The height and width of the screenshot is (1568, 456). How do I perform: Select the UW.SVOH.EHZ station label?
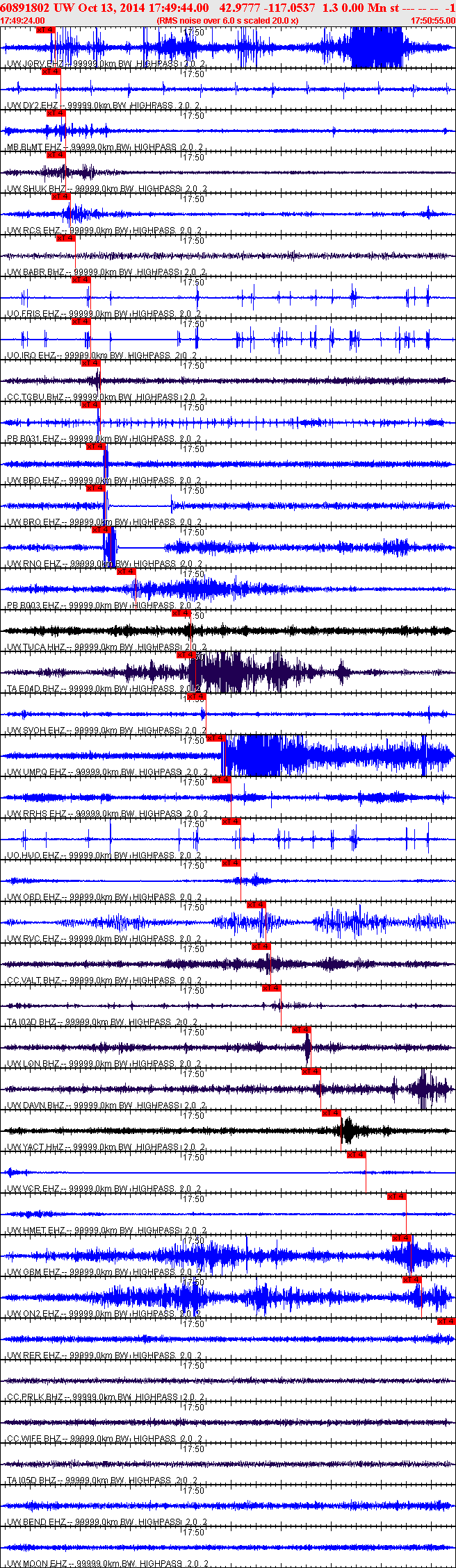tap(36, 731)
